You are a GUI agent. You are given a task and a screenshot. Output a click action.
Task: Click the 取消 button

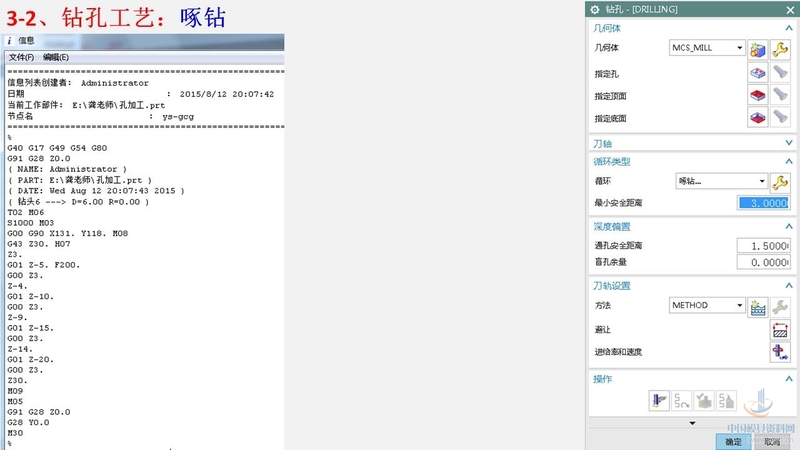tap(772, 442)
